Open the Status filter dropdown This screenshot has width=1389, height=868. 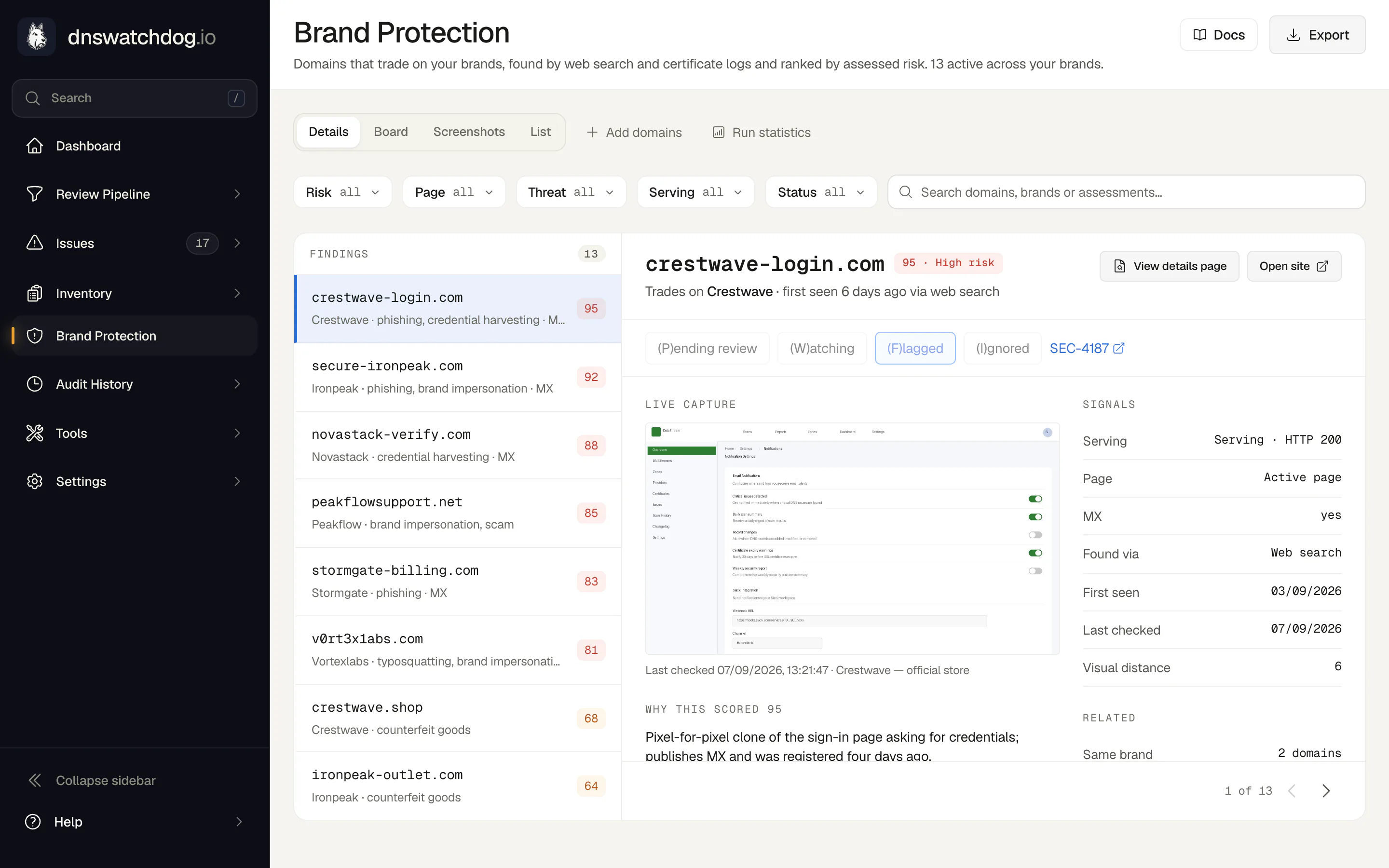pos(821,192)
